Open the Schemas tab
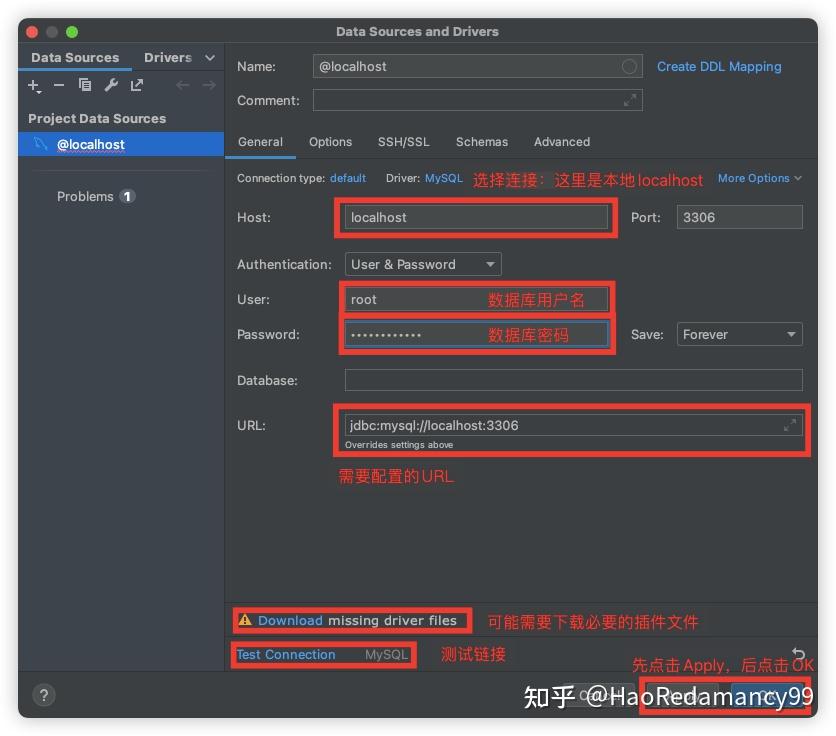Screen dimensions: 836x736 click(x=482, y=142)
